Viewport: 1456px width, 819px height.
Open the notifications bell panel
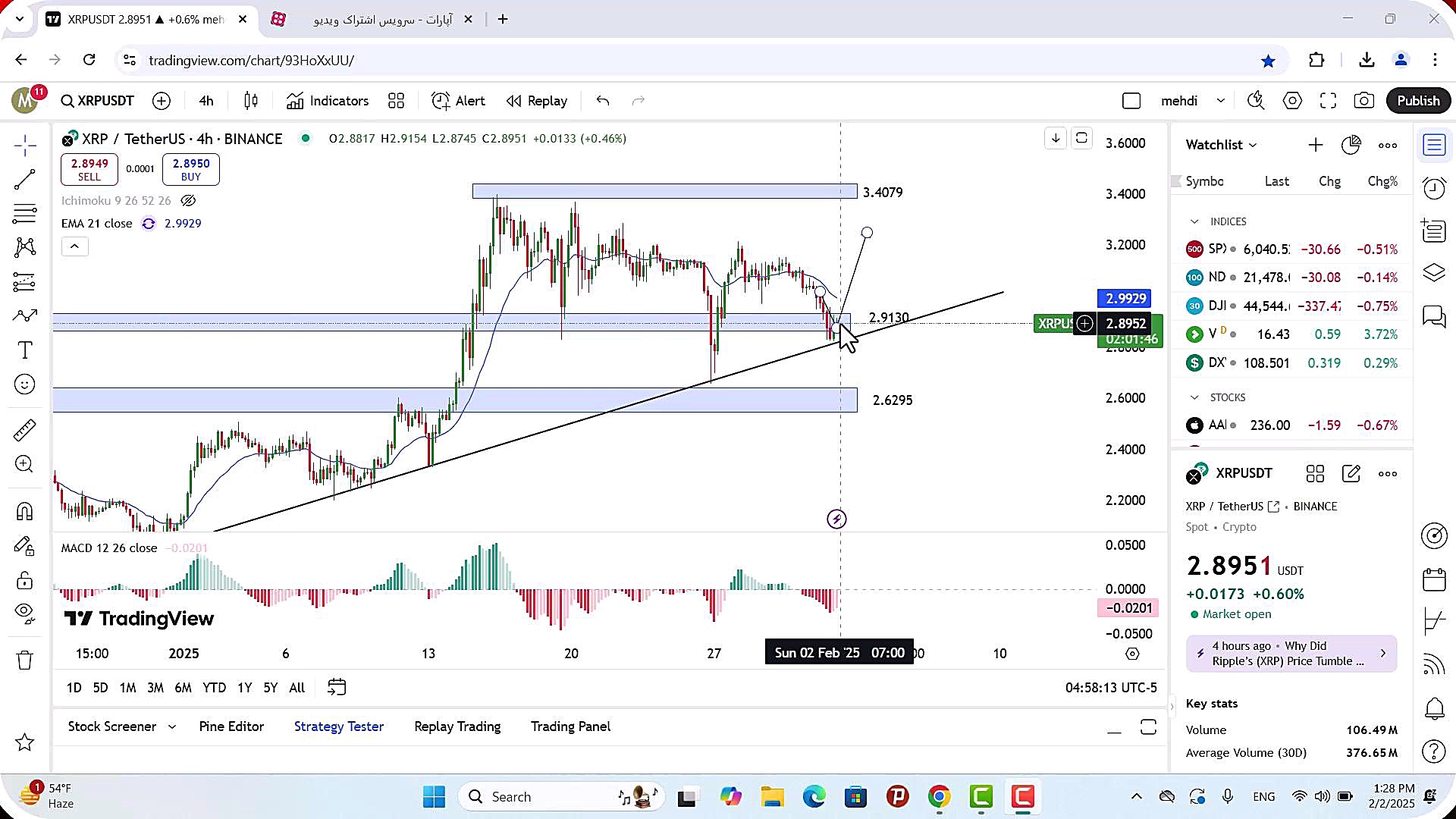(1434, 708)
